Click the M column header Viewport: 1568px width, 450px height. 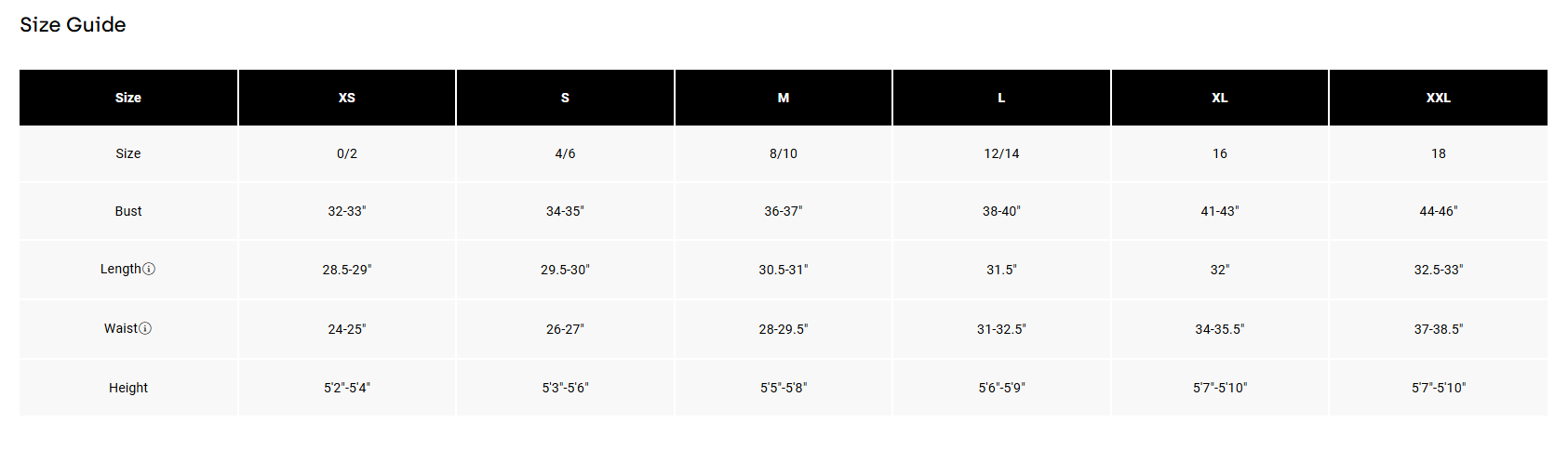tap(784, 98)
